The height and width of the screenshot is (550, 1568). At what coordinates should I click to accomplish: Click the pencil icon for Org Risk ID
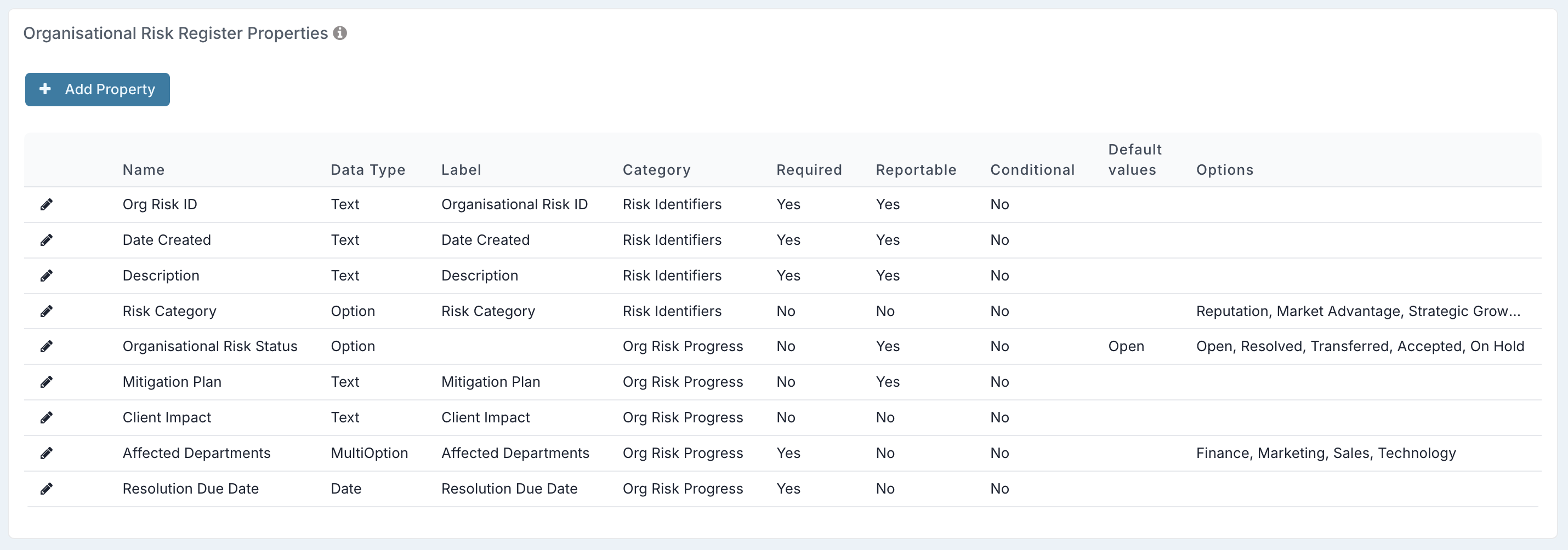pyautogui.click(x=46, y=204)
